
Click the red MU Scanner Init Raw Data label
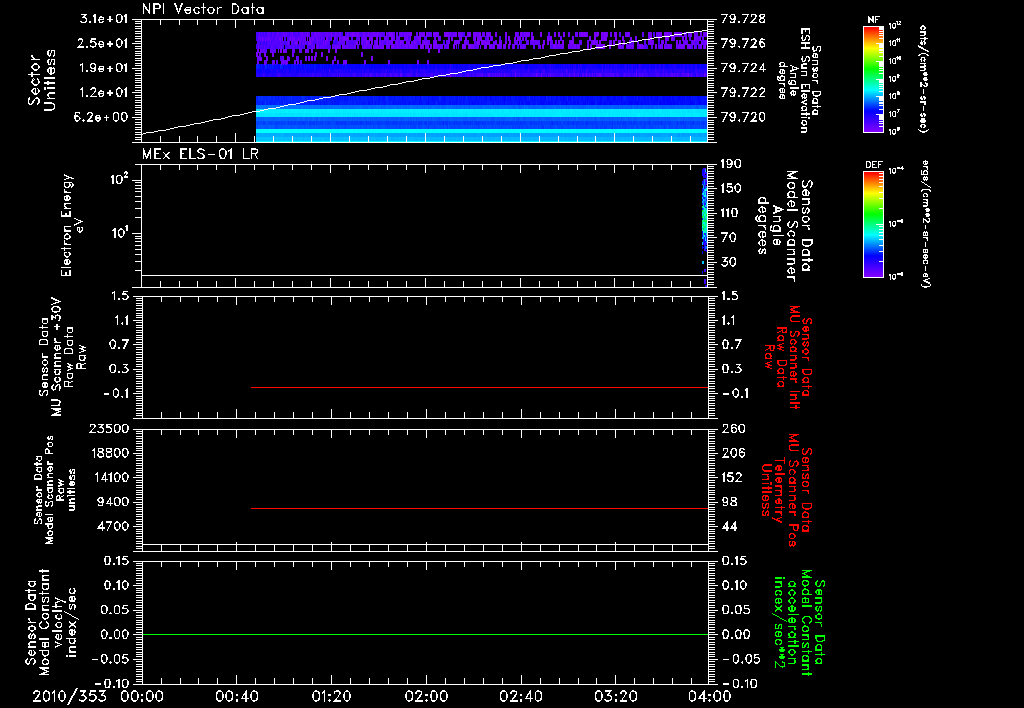coord(787,357)
